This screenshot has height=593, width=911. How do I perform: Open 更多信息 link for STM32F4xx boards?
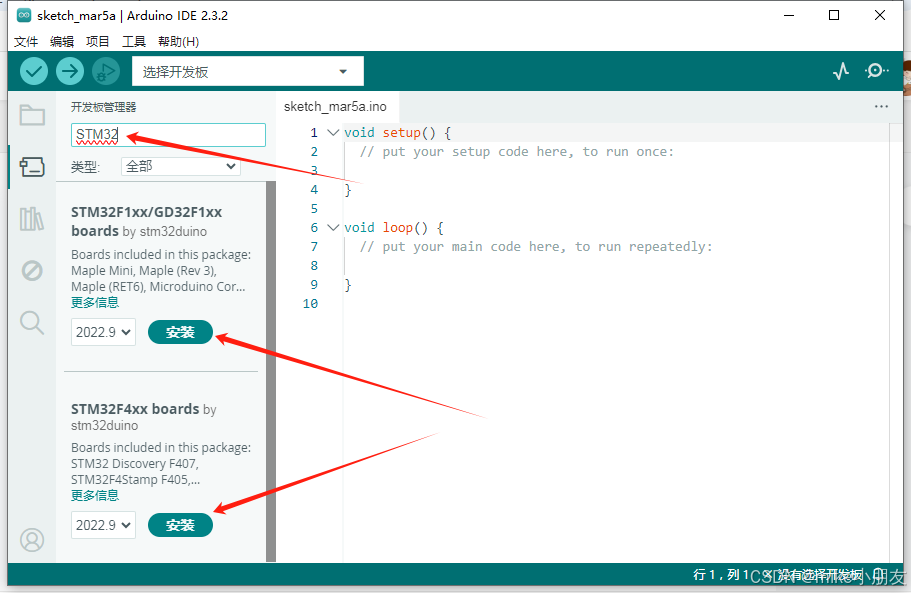tap(95, 495)
